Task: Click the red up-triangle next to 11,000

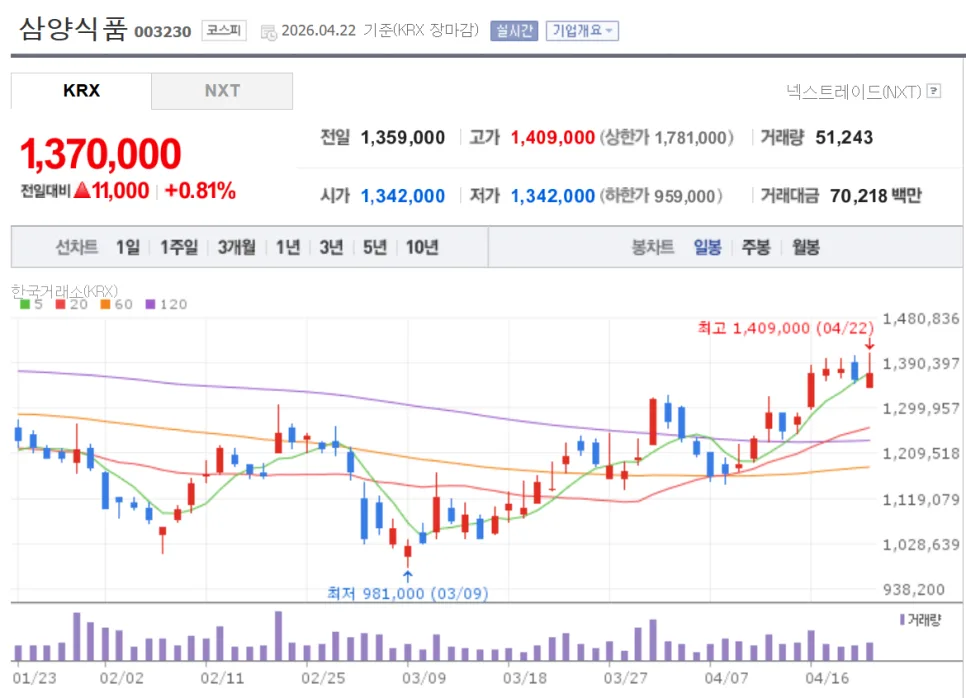Action: [x=82, y=190]
